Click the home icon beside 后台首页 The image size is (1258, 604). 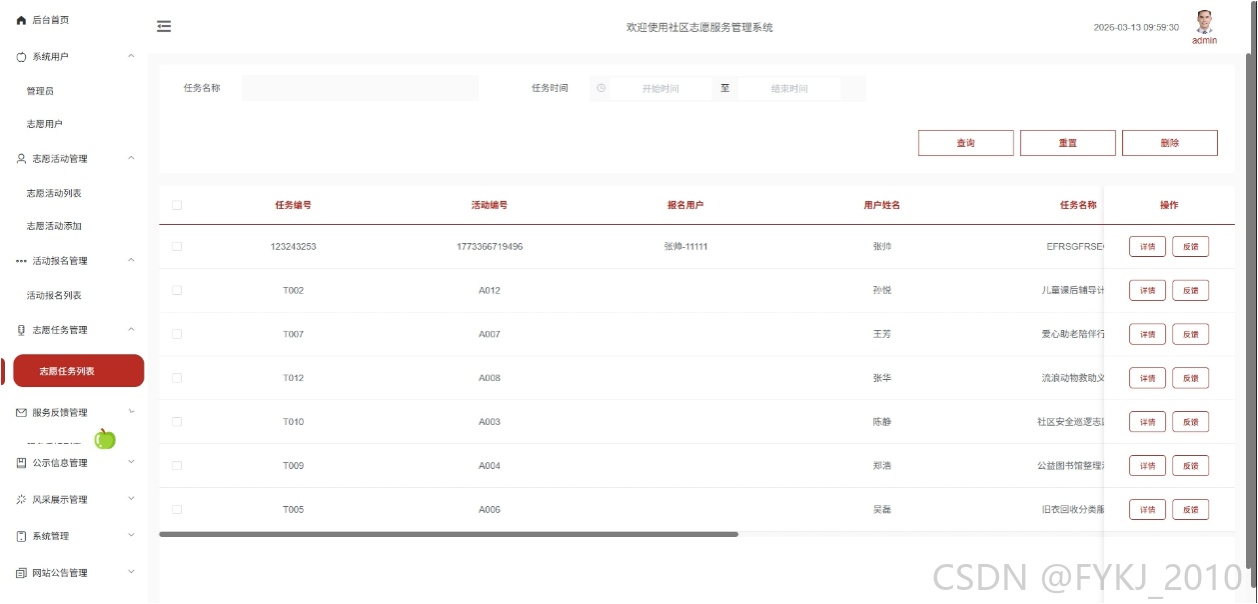[21, 20]
